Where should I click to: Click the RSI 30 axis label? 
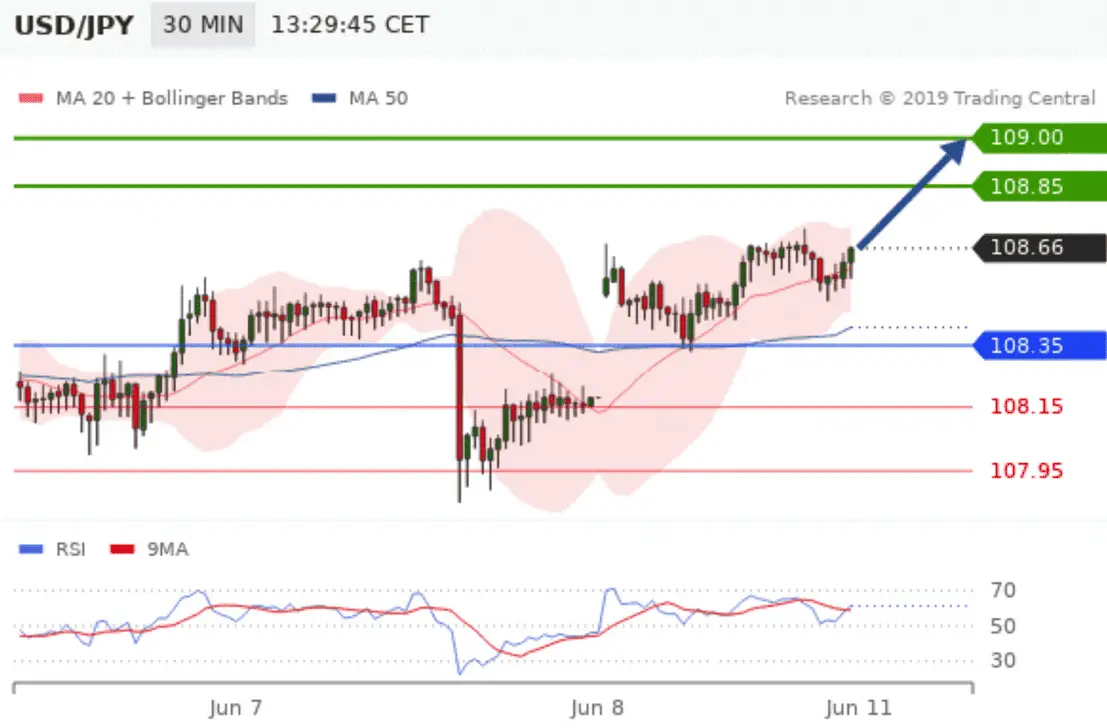click(1003, 661)
